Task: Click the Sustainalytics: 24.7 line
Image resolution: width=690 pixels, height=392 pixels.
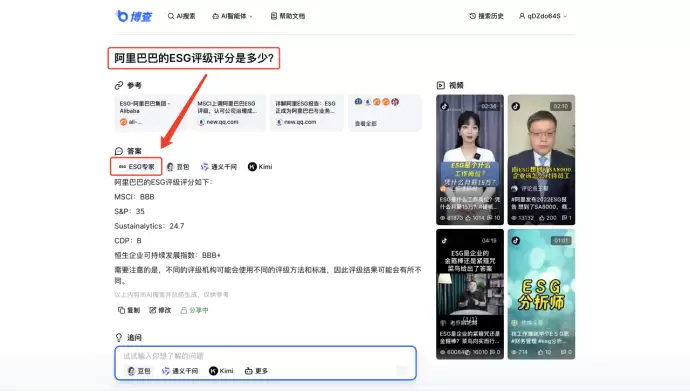Action: (149, 226)
